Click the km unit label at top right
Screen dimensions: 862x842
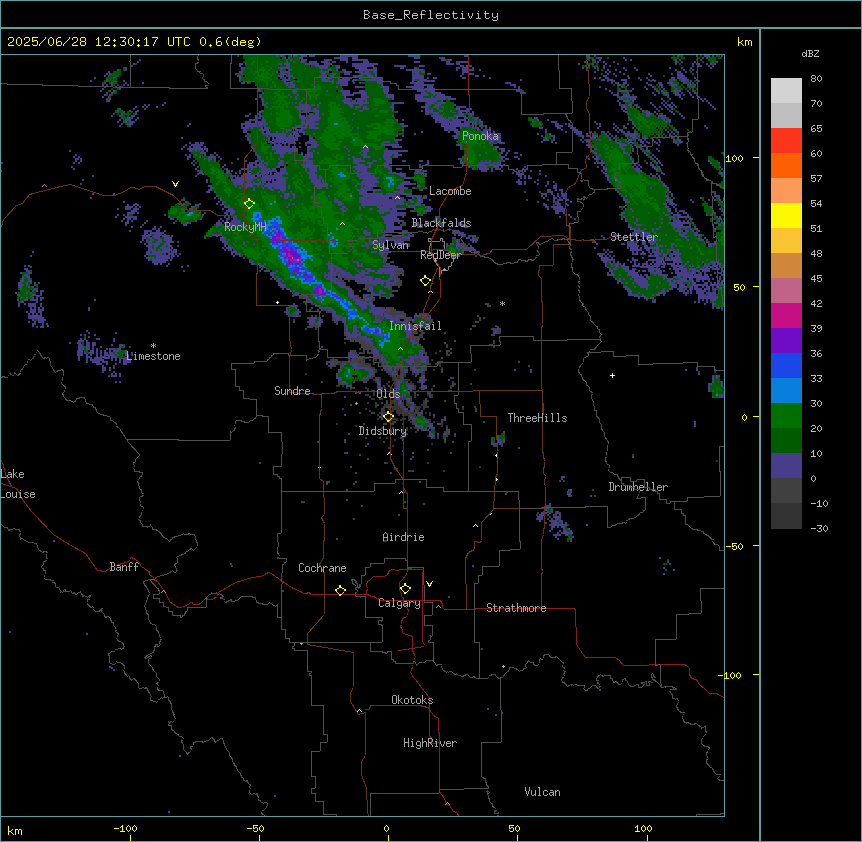pyautogui.click(x=744, y=42)
